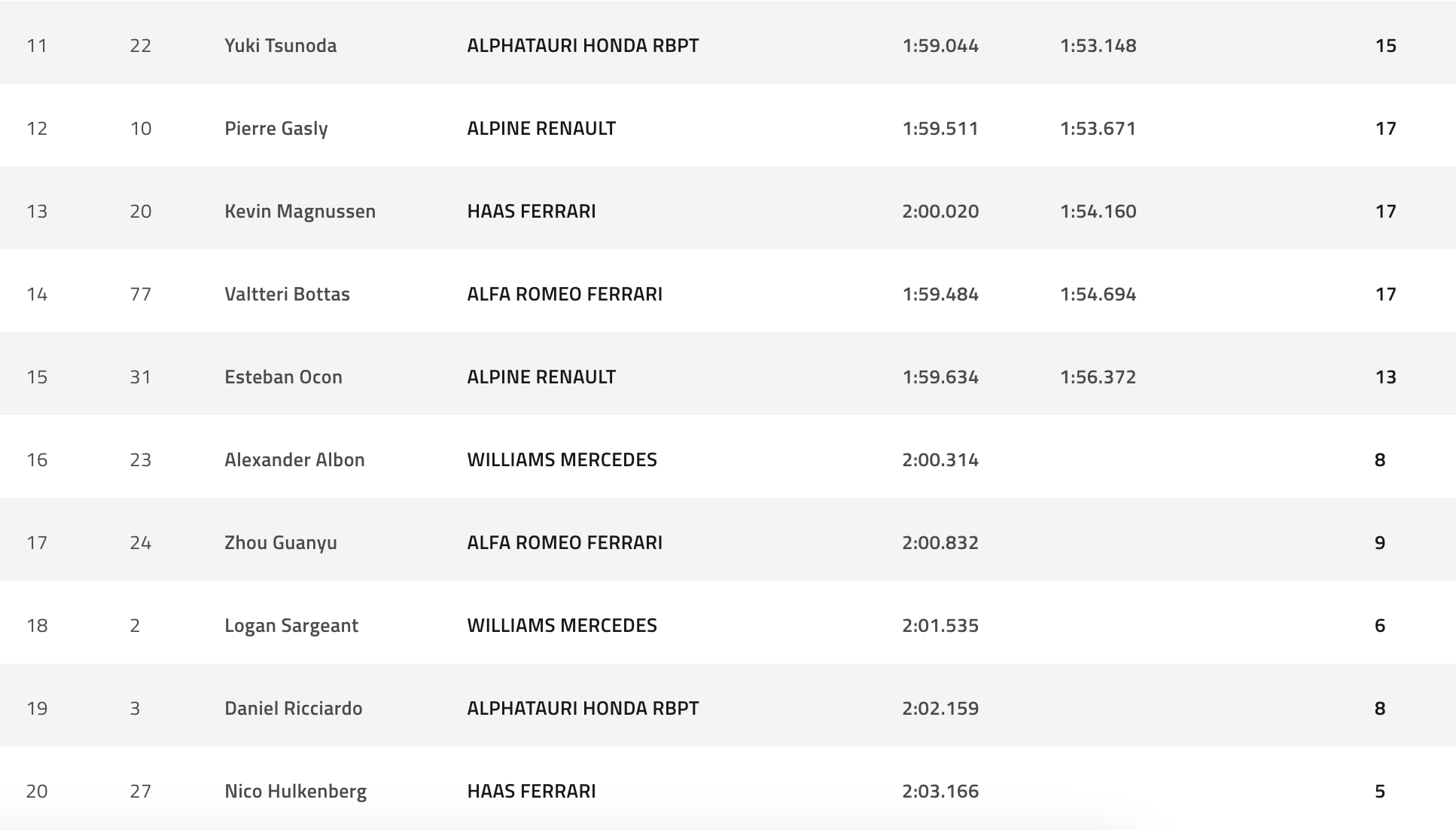Click driver name Yuki Tsunoda

click(280, 45)
